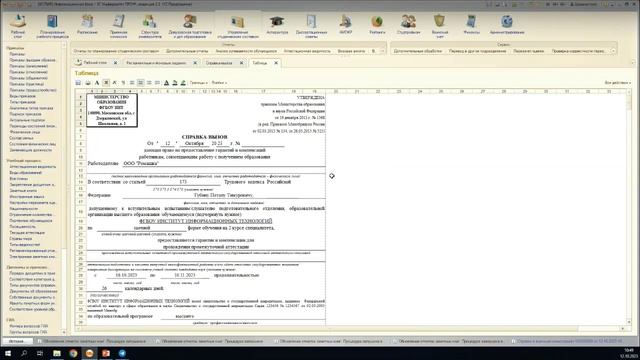Close the Рабочий стол tab

point(115,63)
